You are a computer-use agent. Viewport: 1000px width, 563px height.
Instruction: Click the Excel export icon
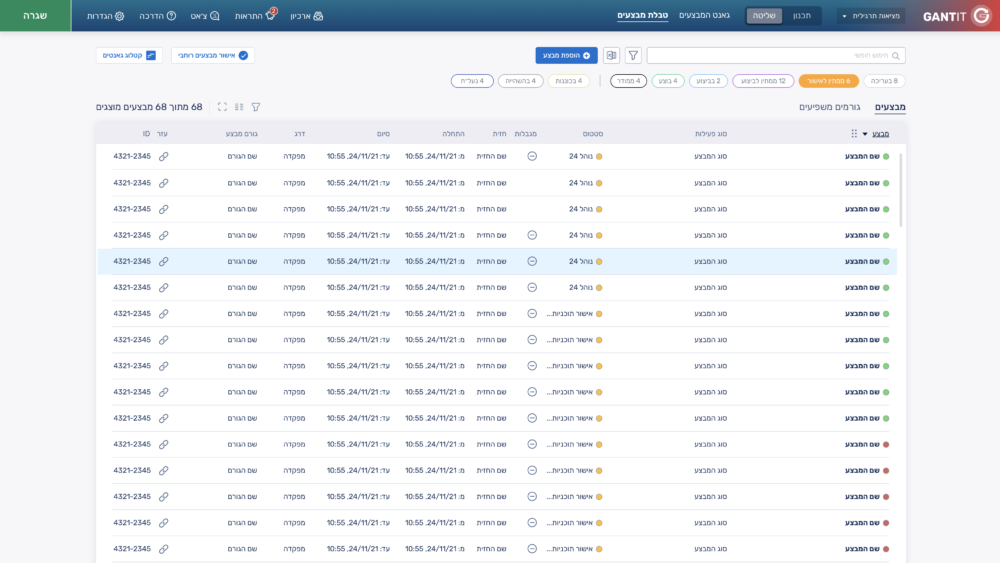coord(612,55)
